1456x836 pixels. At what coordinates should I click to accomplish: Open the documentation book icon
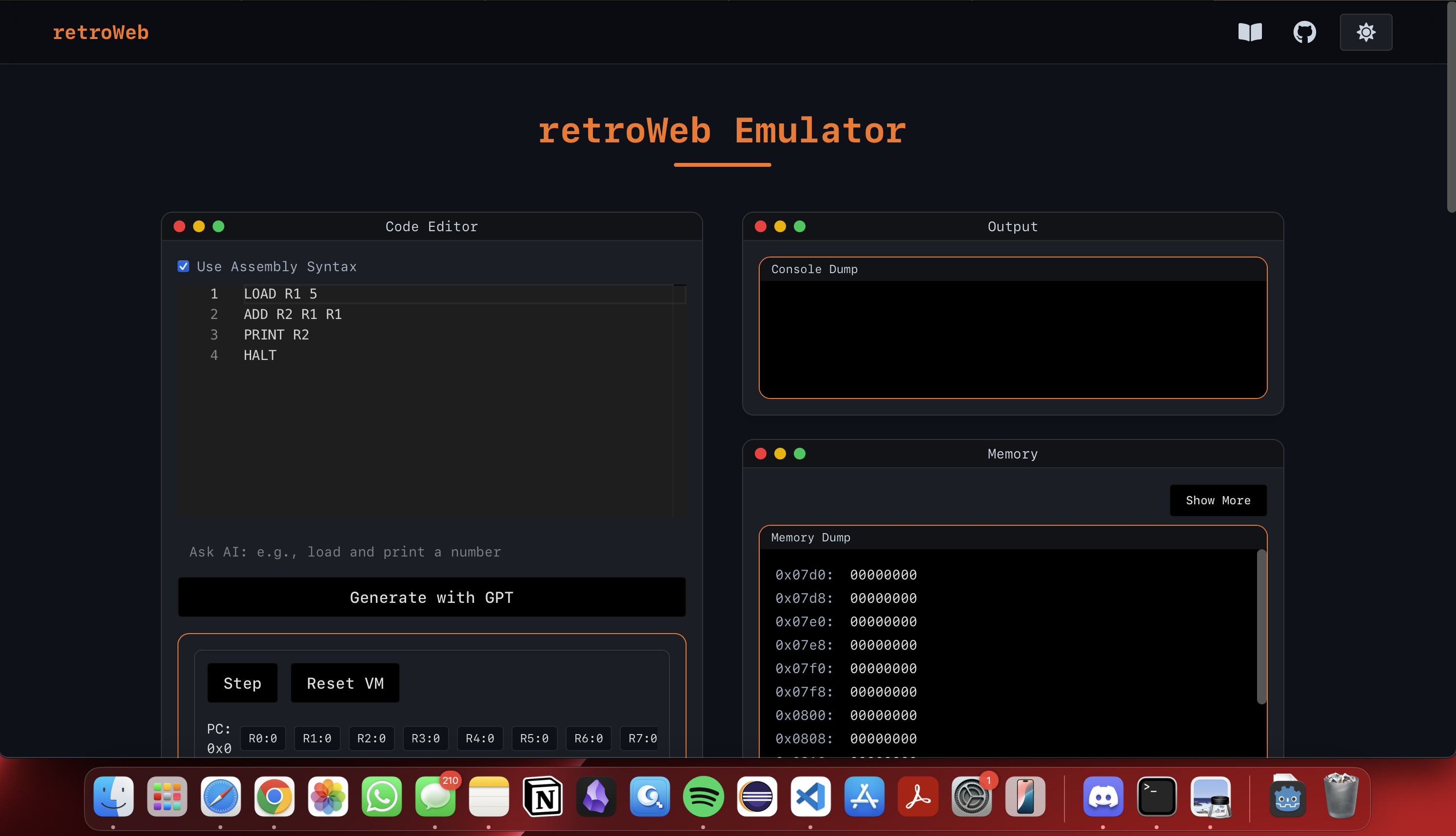point(1250,32)
